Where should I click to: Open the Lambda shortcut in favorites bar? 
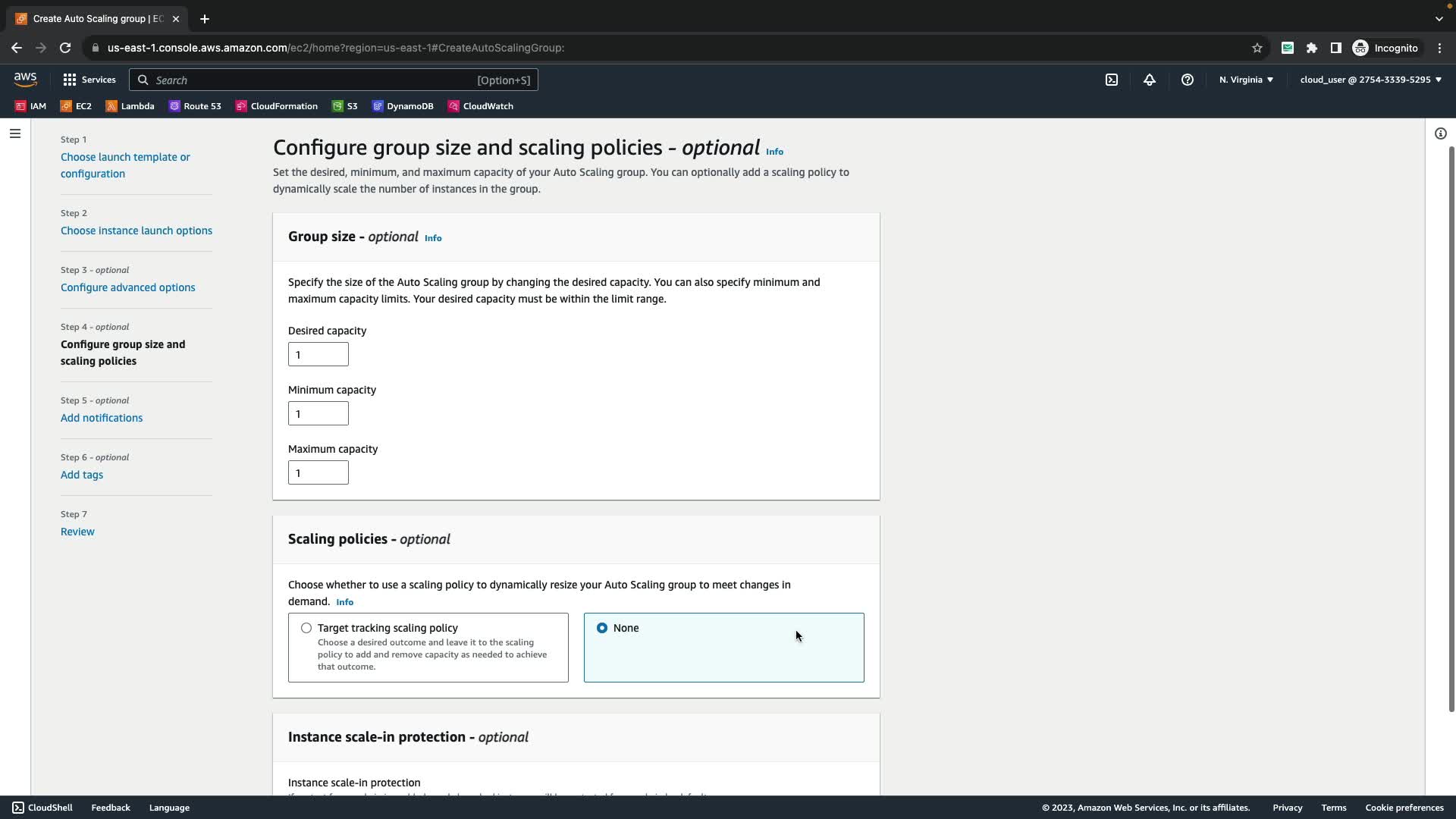(x=130, y=106)
